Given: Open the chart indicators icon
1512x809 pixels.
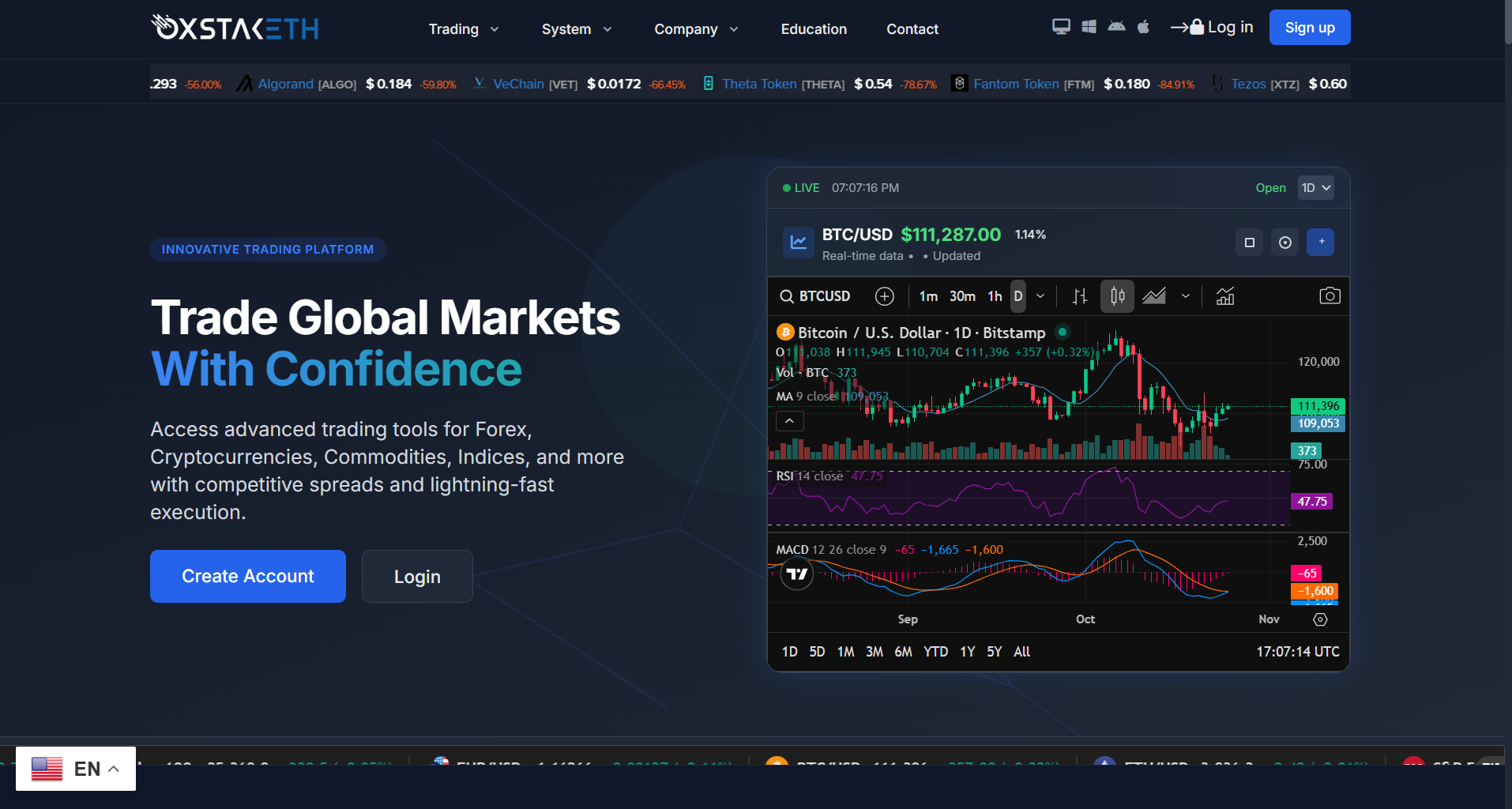Looking at the screenshot, I should 1225,296.
